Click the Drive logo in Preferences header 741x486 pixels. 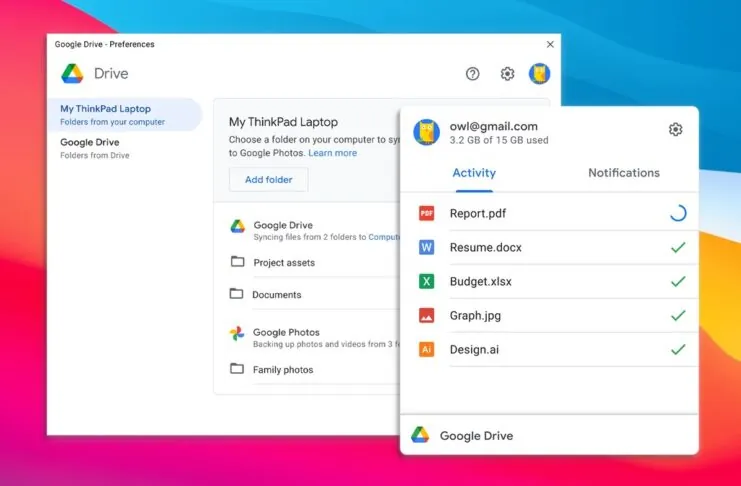click(72, 74)
